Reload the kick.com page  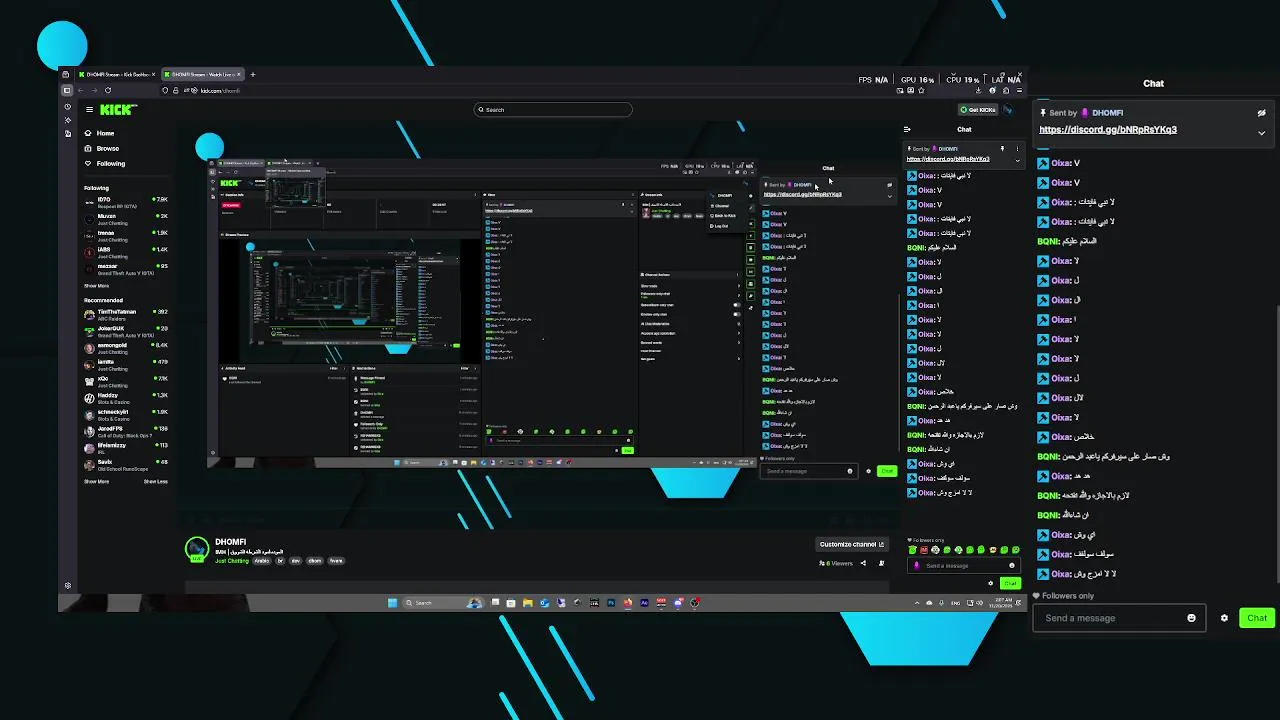tap(108, 91)
